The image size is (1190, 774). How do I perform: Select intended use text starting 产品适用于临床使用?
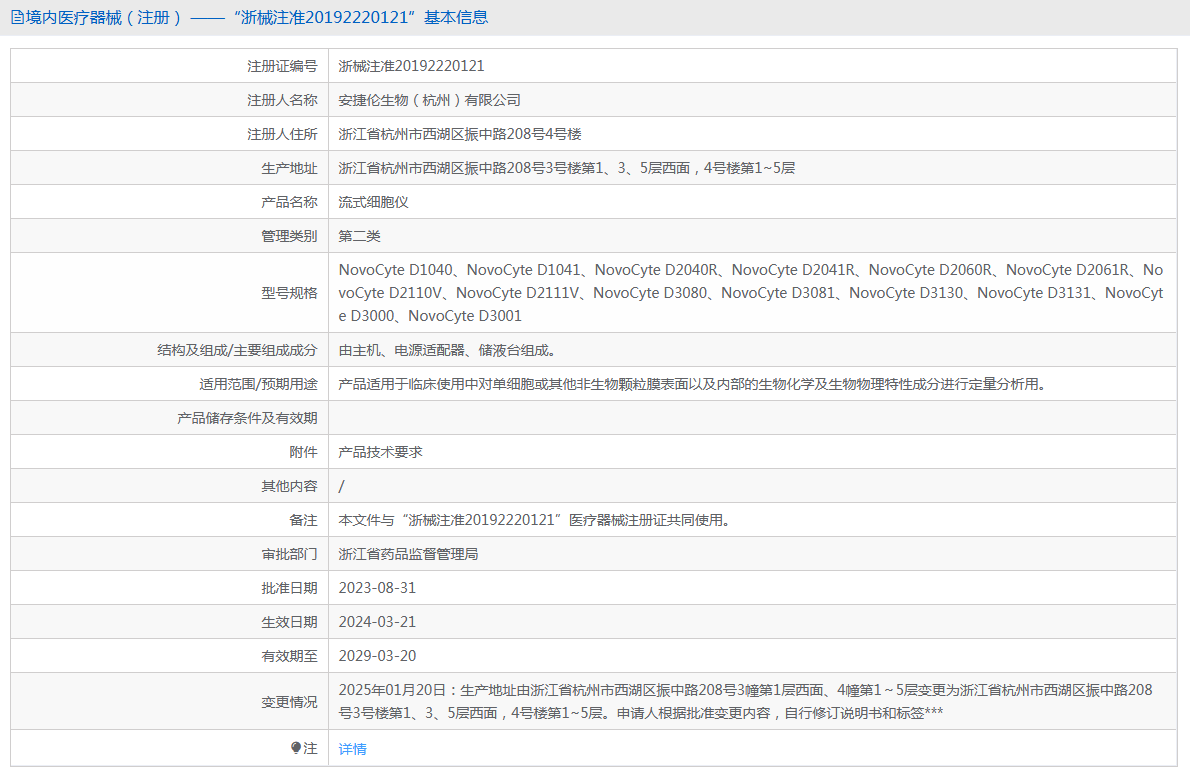pyautogui.click(x=694, y=384)
